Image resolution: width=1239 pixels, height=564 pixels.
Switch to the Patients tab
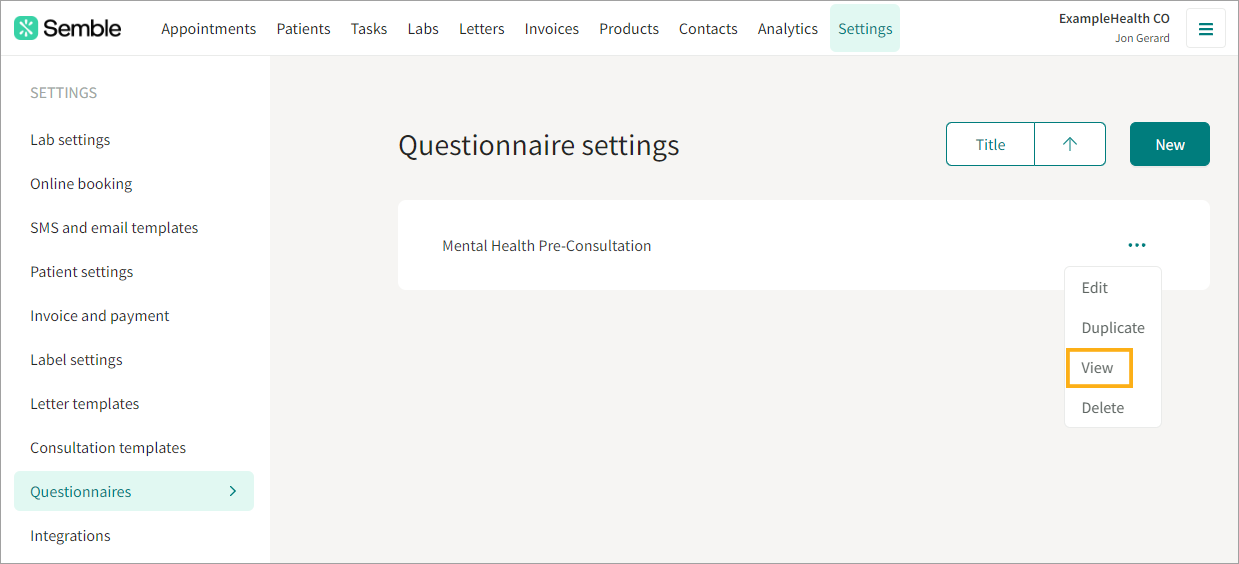pyautogui.click(x=304, y=29)
